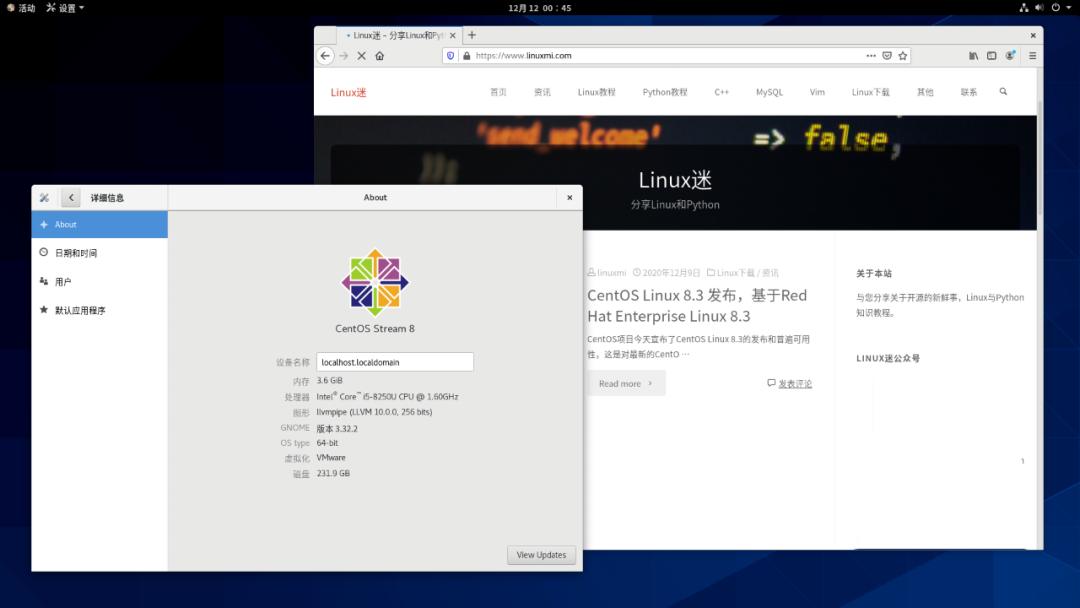This screenshot has width=1080, height=608.
Task: Bookmark this page with star icon
Action: click(x=903, y=56)
